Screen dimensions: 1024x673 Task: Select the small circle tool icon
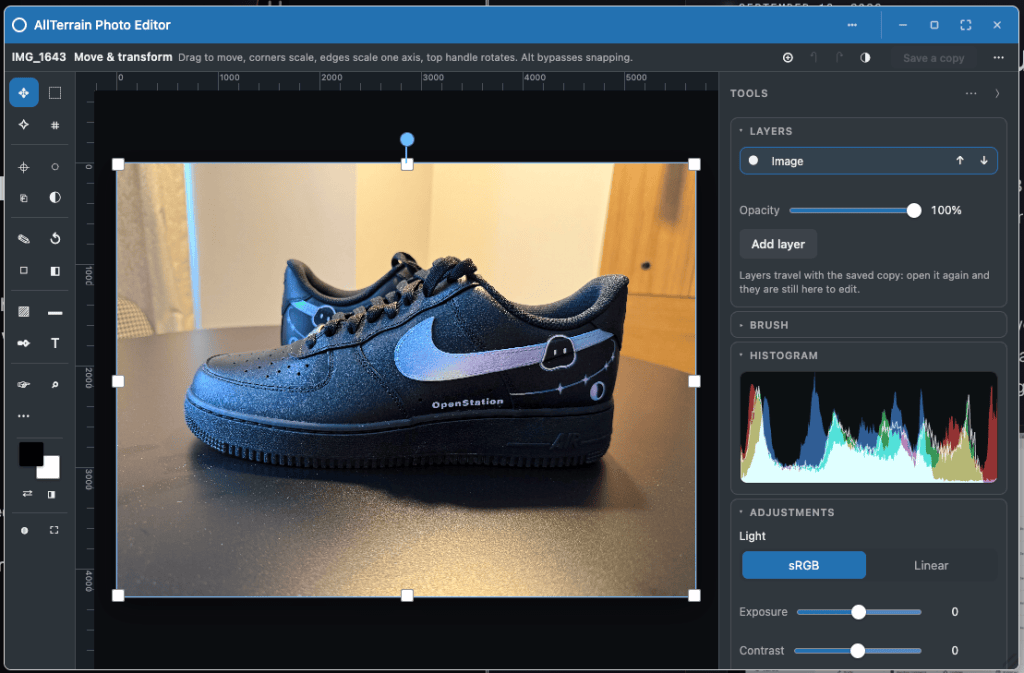55,167
